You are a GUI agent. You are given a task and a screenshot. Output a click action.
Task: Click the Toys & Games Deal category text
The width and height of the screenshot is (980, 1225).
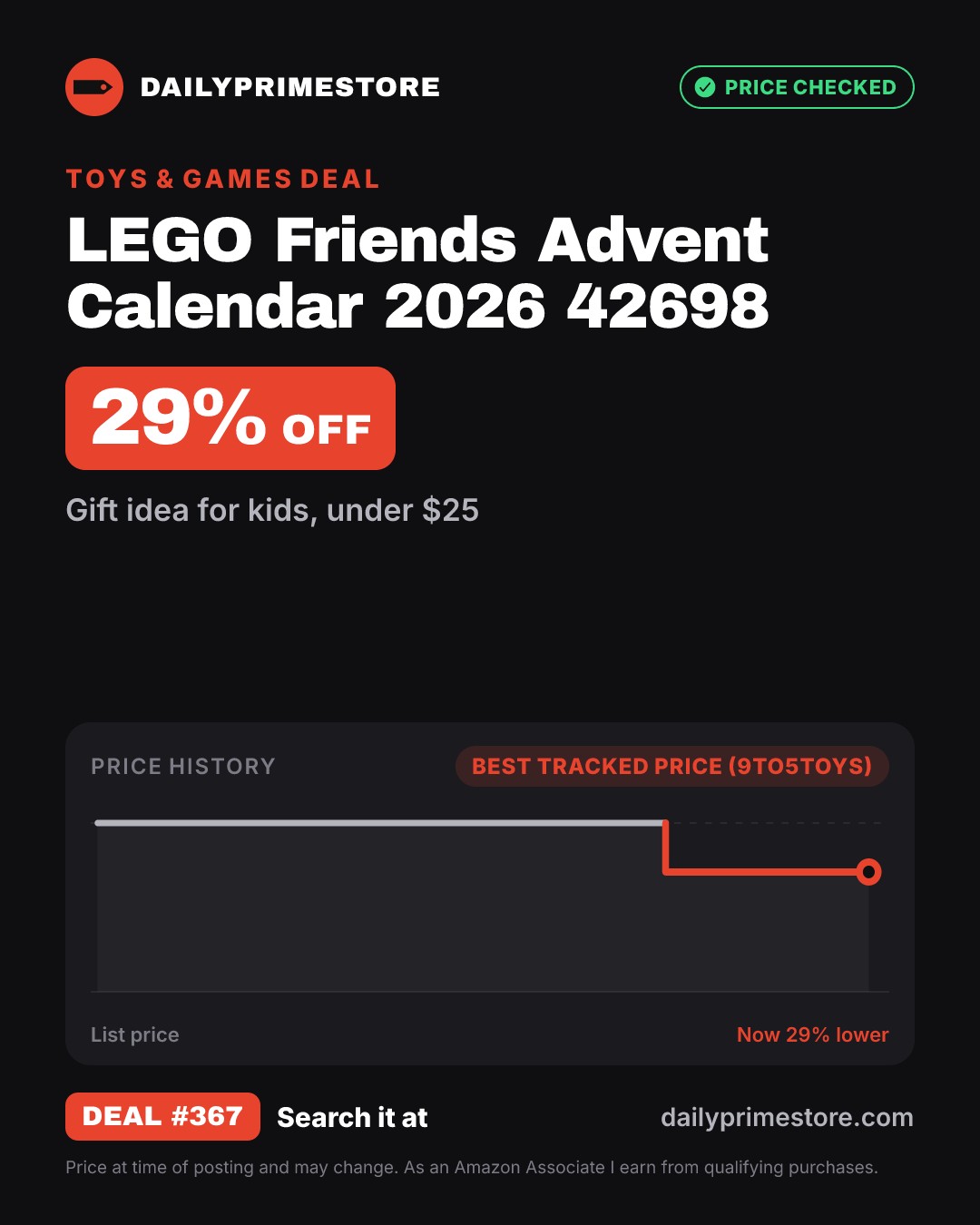pos(222,179)
